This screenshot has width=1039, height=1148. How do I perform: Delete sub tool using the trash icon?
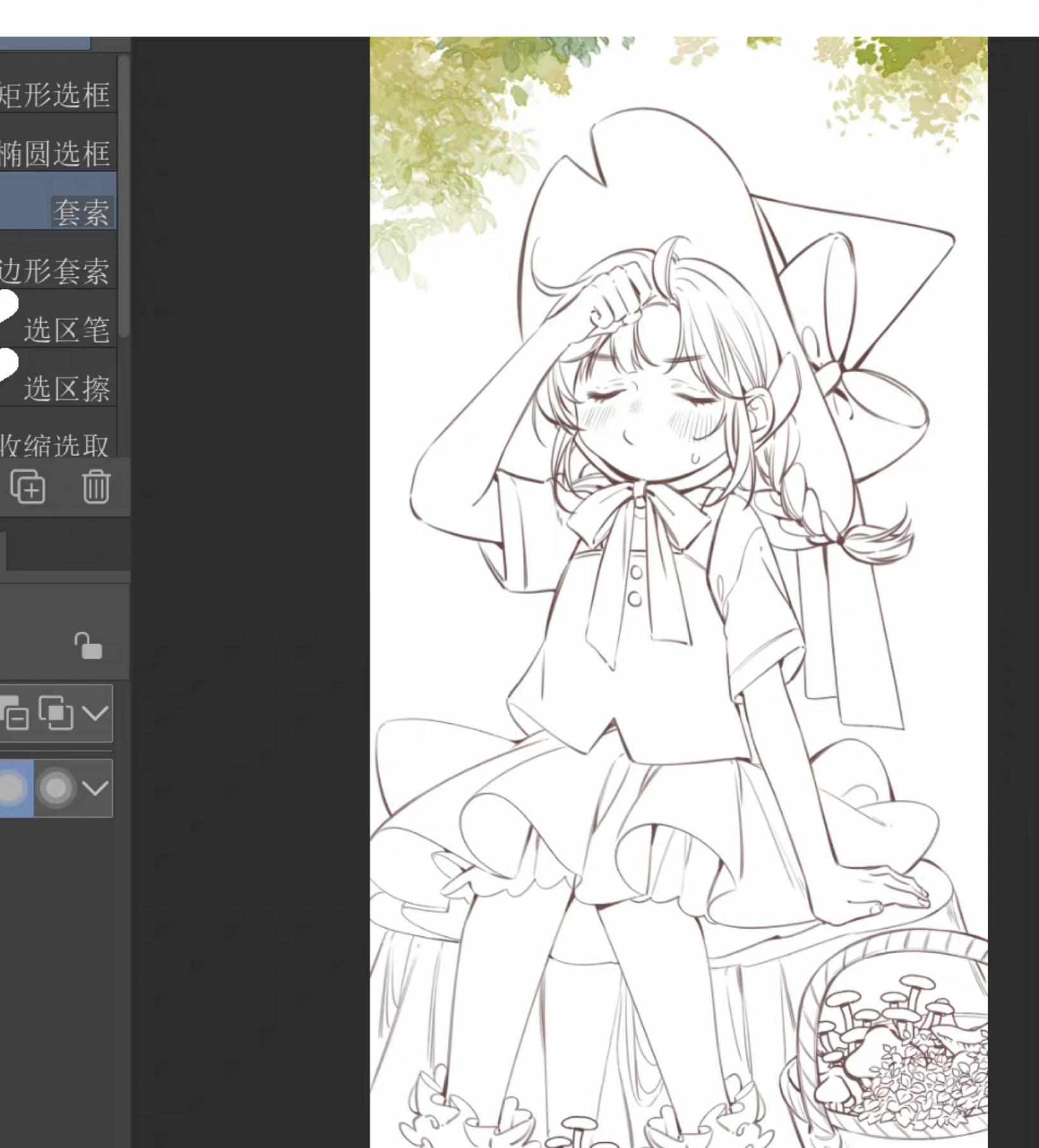point(96,487)
